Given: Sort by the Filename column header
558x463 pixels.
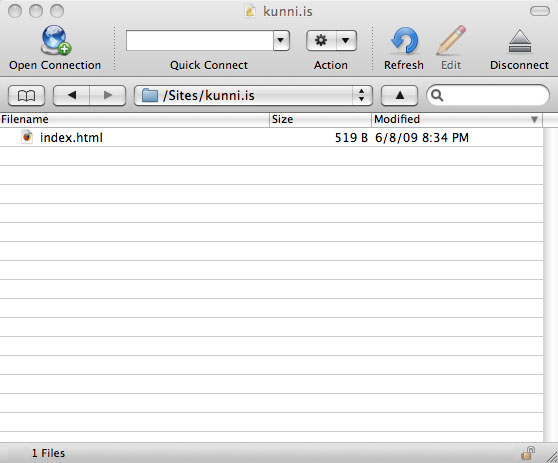Looking at the screenshot, I should tap(135, 119).
